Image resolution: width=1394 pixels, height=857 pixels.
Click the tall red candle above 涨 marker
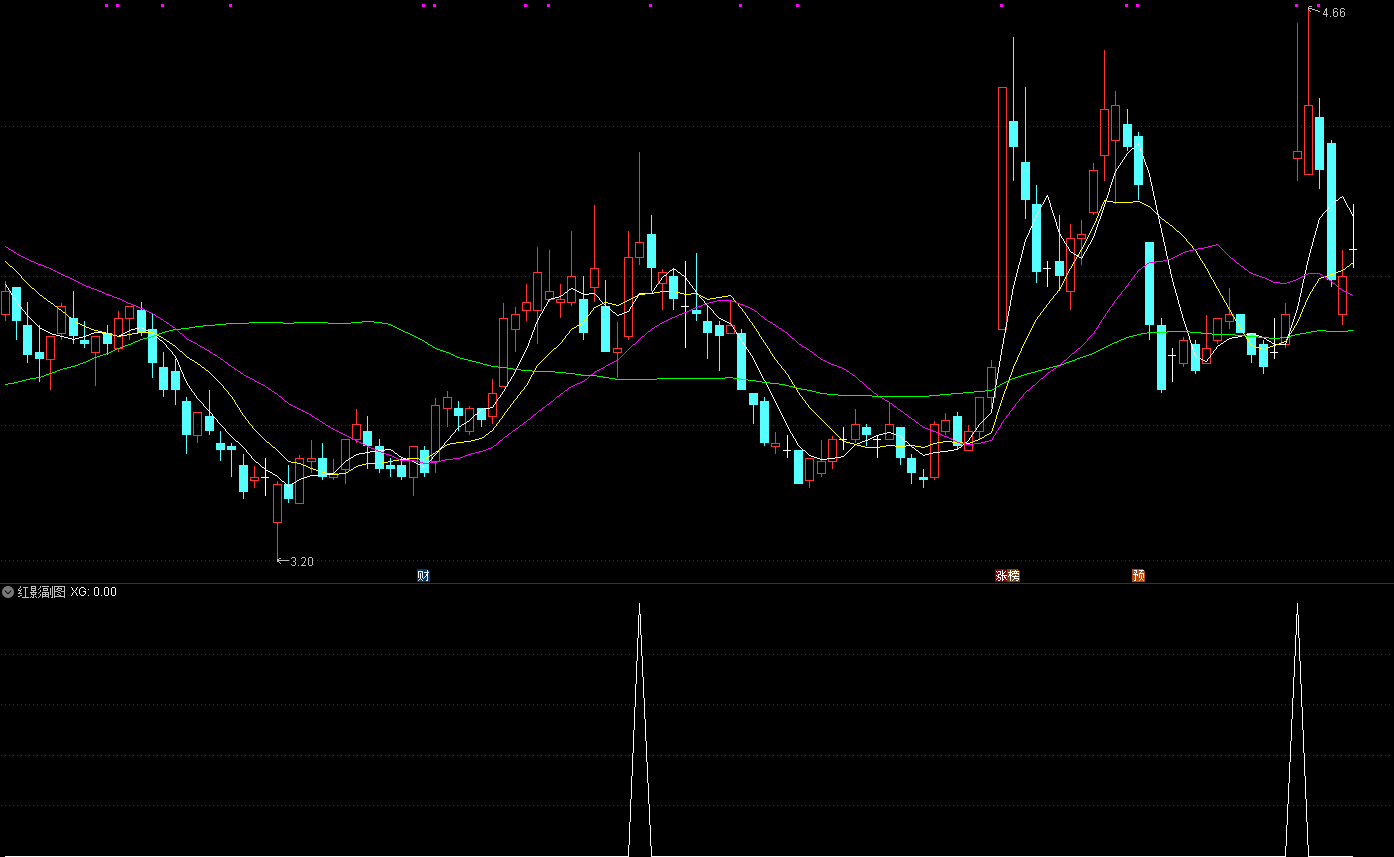pos(1002,208)
